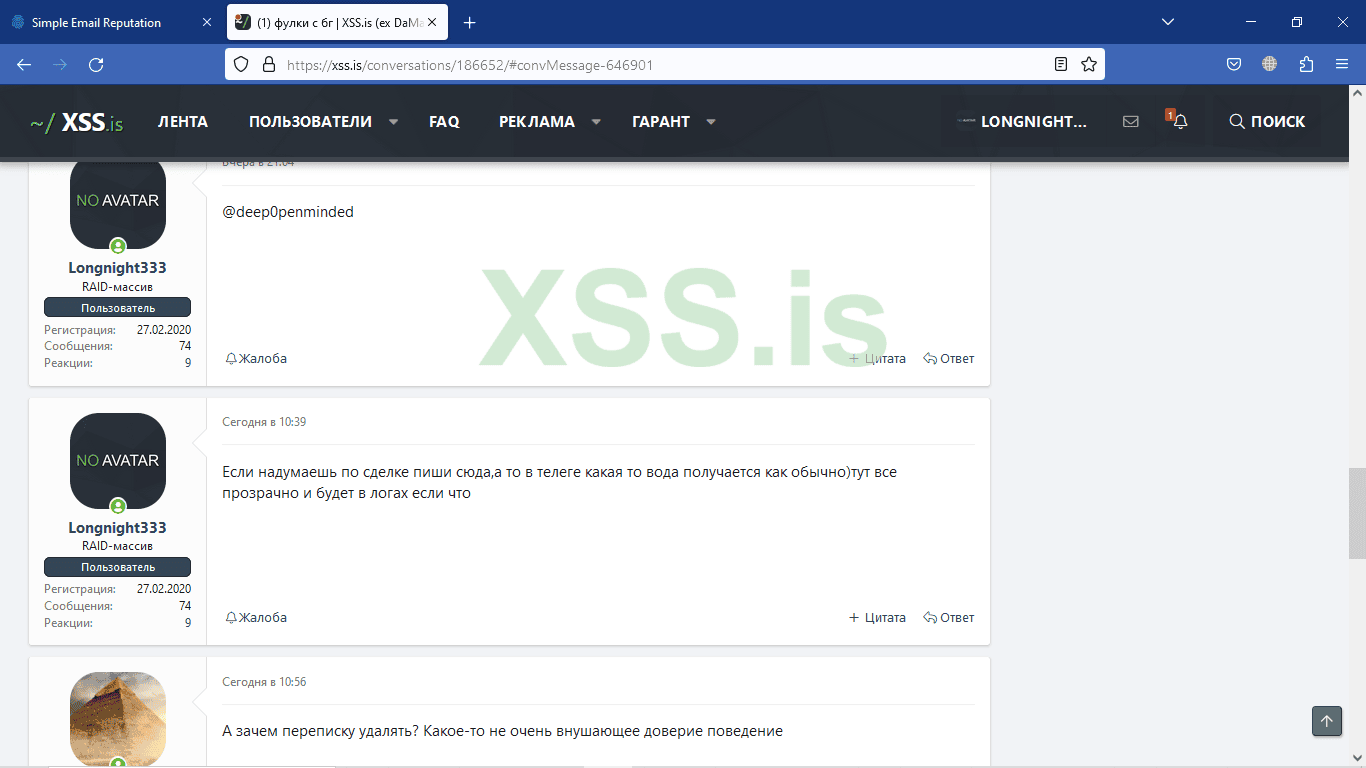Bookmark this page with the star
Image resolution: width=1366 pixels, height=768 pixels.
click(1089, 64)
